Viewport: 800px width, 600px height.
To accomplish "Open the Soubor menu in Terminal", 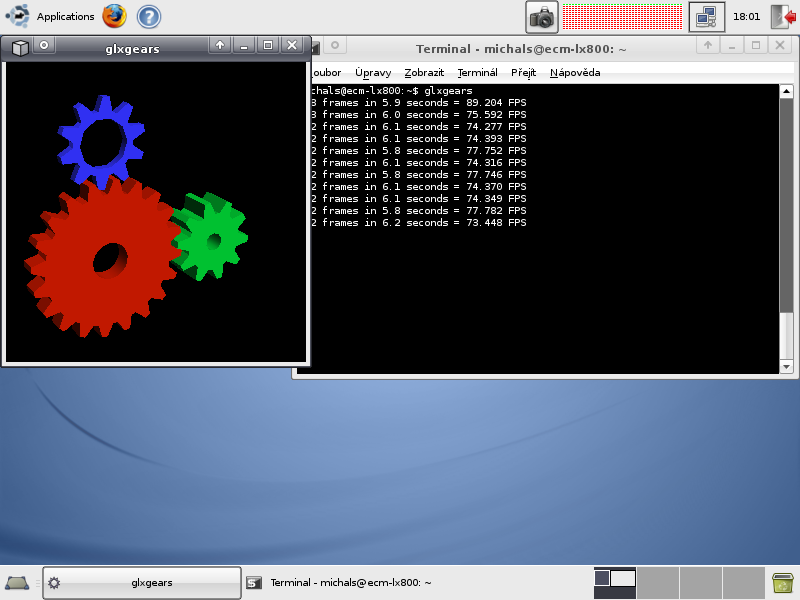I will pos(326,72).
